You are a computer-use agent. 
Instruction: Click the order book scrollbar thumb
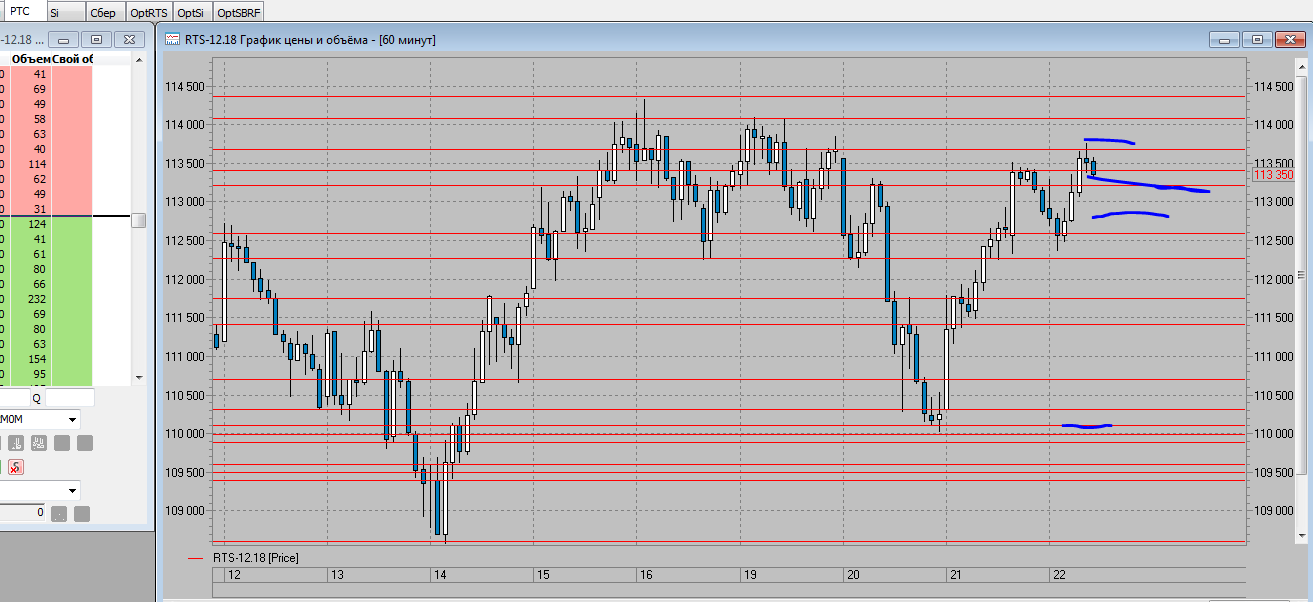(x=139, y=220)
